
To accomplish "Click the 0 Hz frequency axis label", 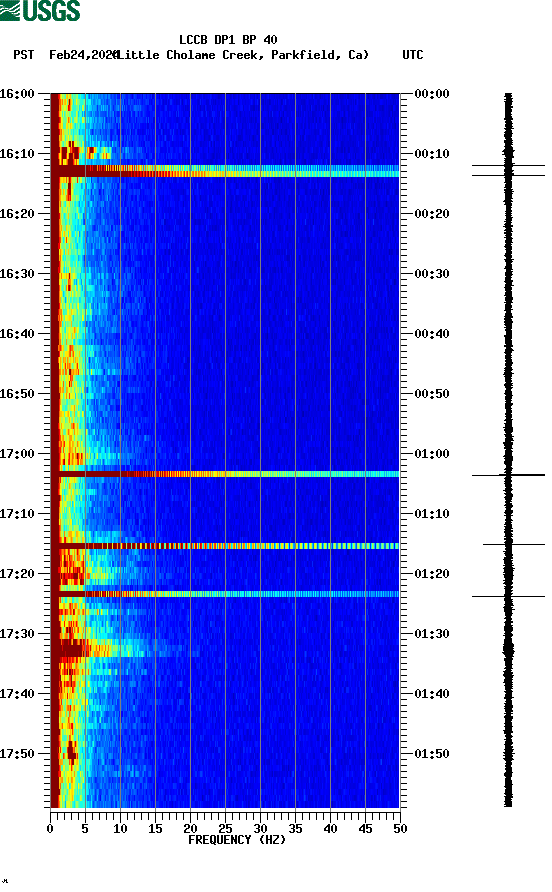I will (x=50, y=829).
